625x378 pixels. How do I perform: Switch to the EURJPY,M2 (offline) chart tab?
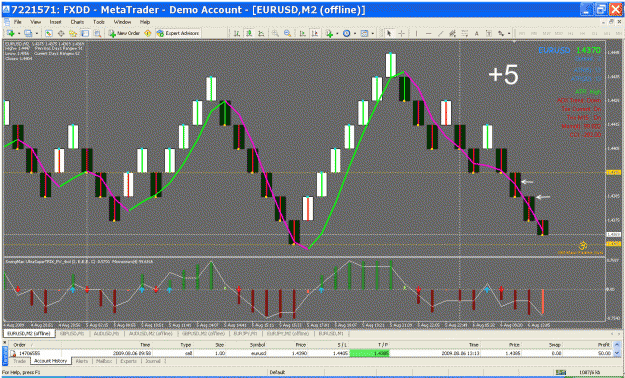point(288,333)
